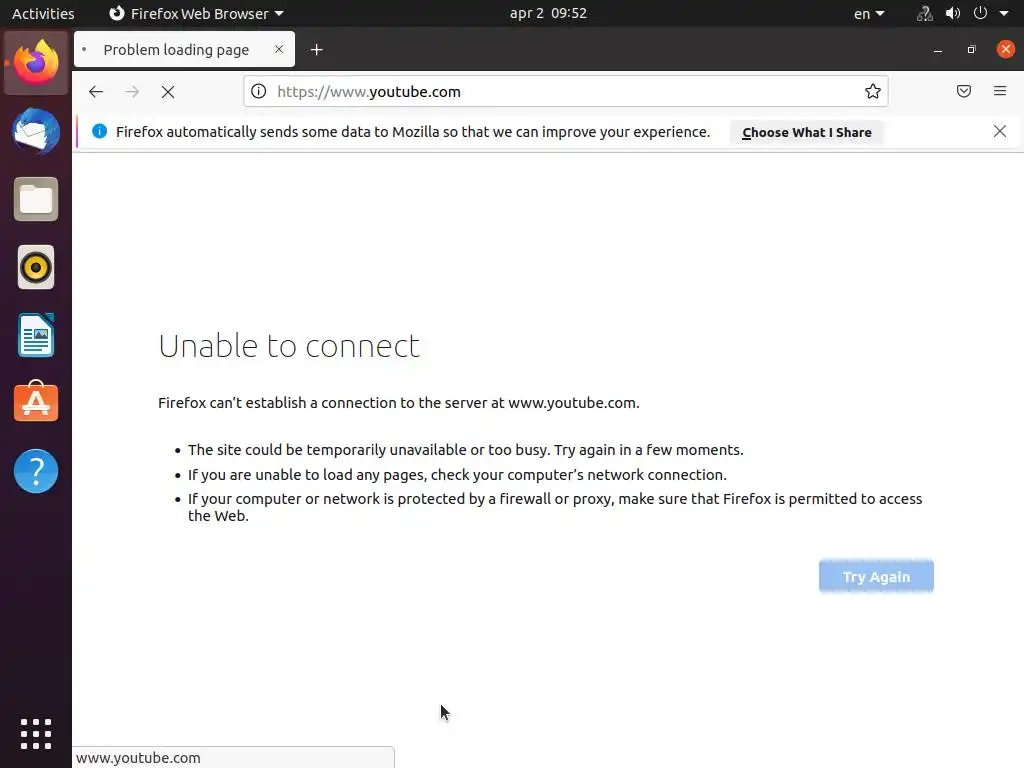Screen dimensions: 1024x768
Task: Select the 'Problem loading page' tab
Action: click(x=184, y=50)
